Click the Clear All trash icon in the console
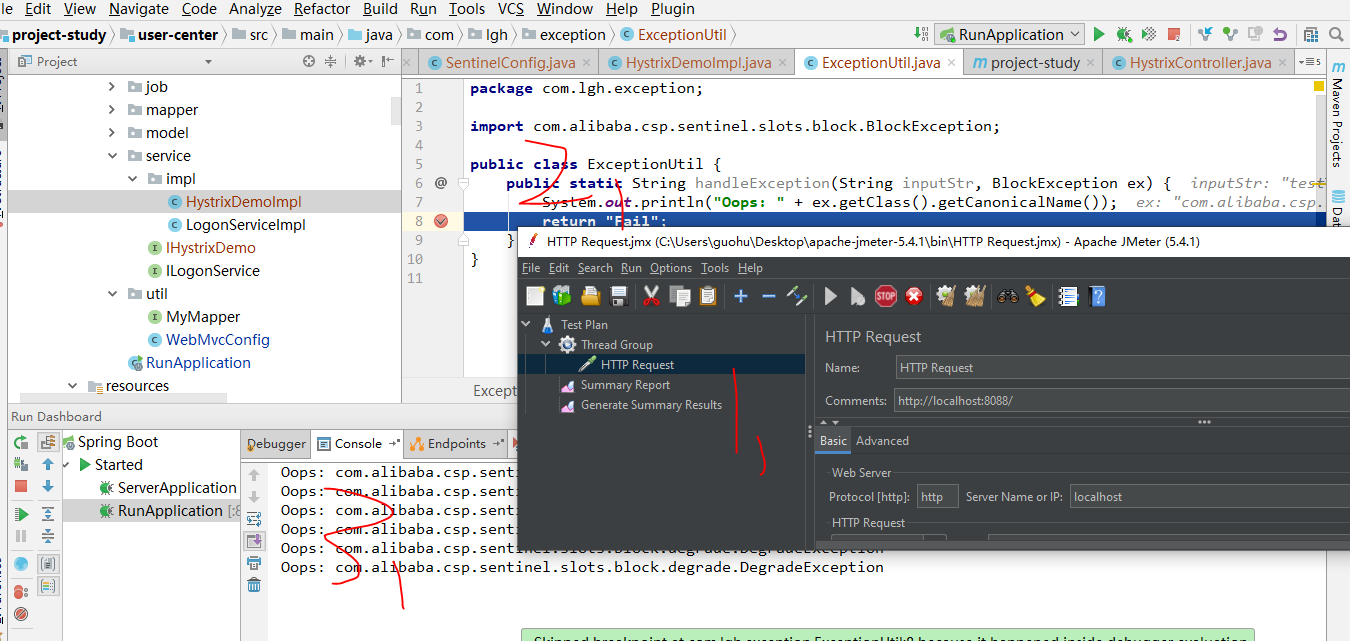The image size is (1350, 641). click(x=254, y=585)
